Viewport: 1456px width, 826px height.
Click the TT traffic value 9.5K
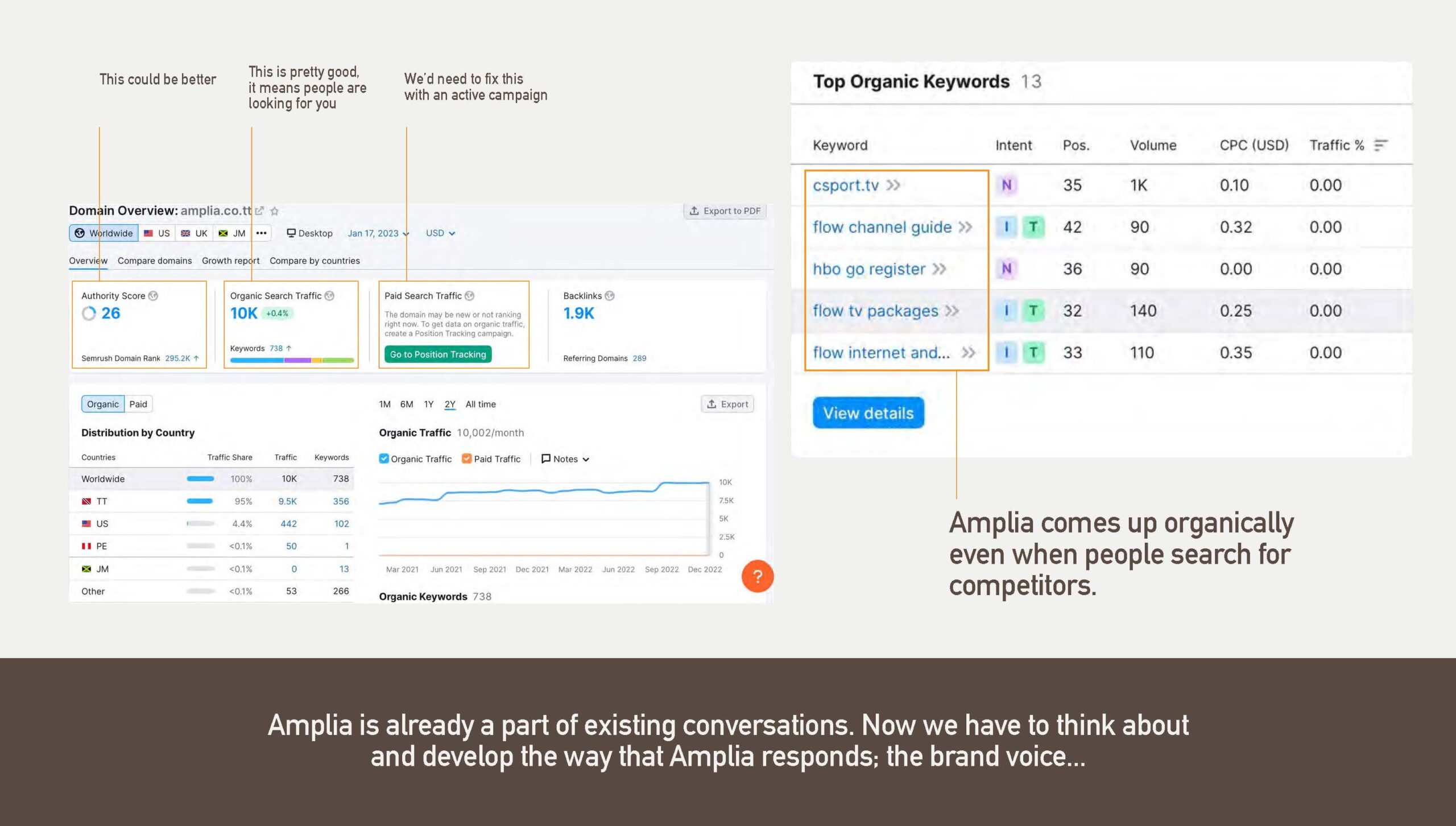287,501
